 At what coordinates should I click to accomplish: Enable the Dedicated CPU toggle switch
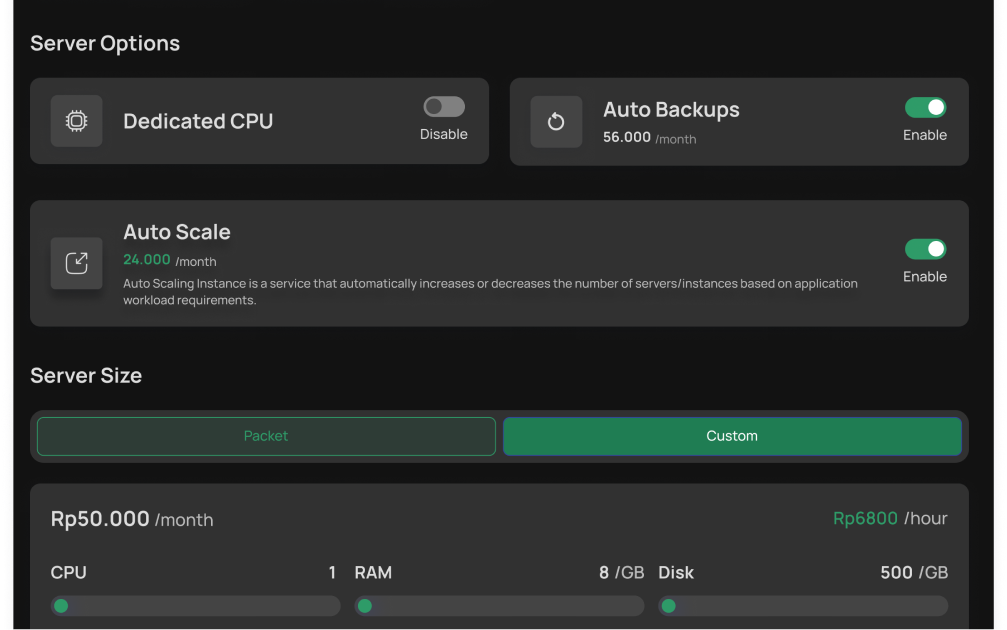(x=443, y=107)
